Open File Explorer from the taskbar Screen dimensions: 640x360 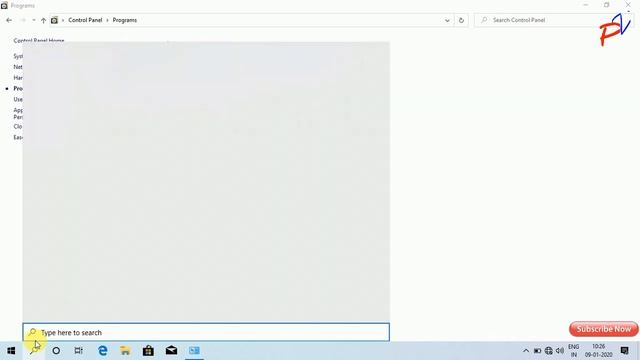point(125,351)
